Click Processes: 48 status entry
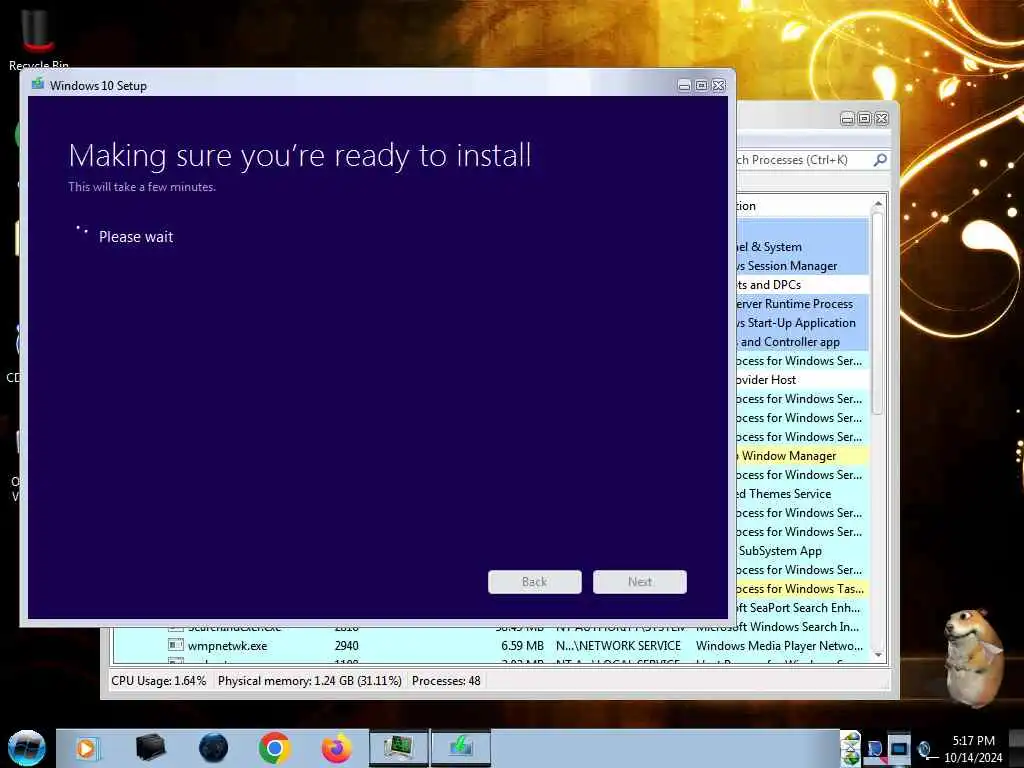 click(x=446, y=680)
